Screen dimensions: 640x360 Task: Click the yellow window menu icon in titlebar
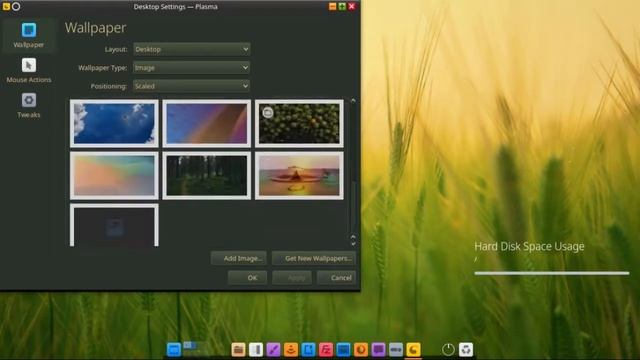point(6,7)
